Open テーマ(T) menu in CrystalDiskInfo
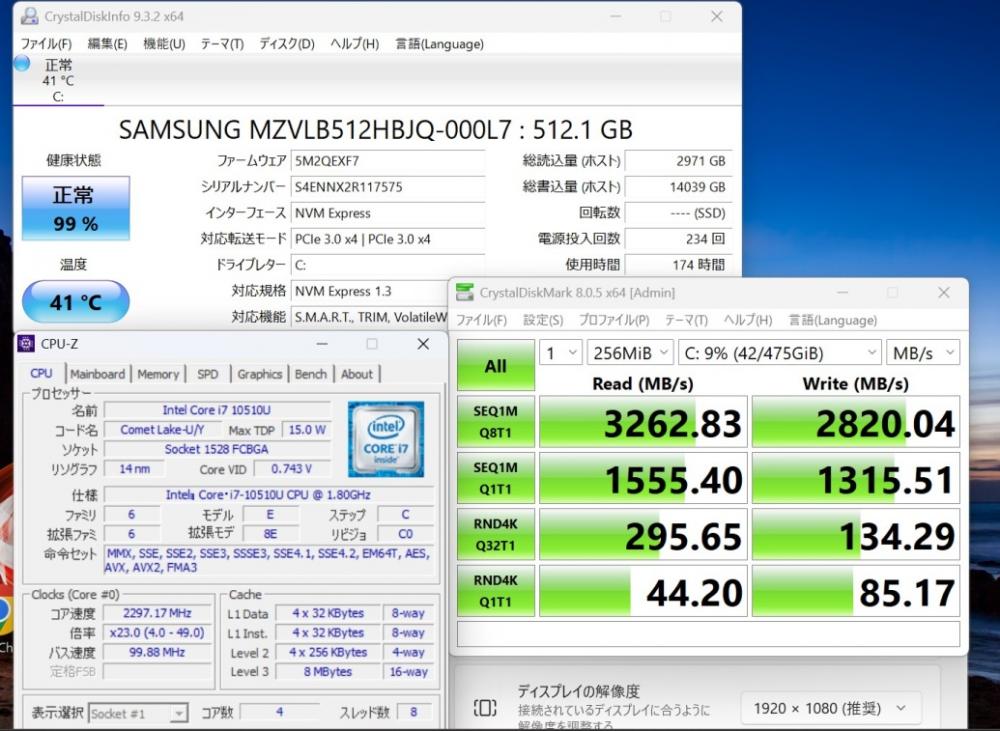Screen dimensions: 1000x731 (222, 44)
